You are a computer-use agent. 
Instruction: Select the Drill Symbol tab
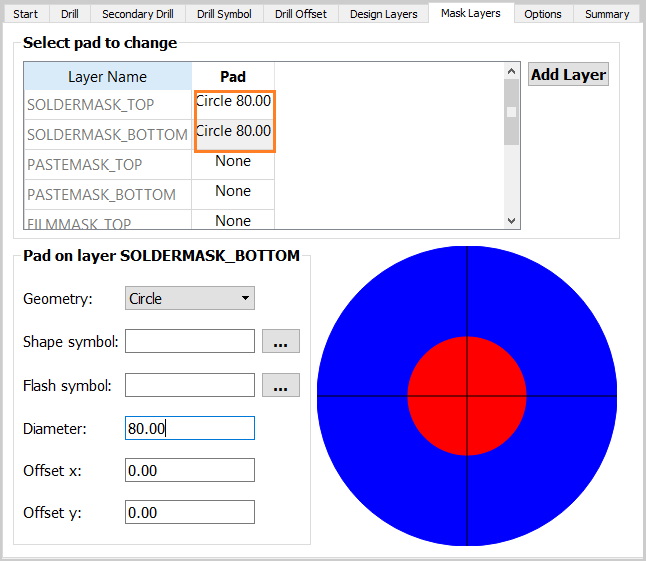(x=224, y=14)
